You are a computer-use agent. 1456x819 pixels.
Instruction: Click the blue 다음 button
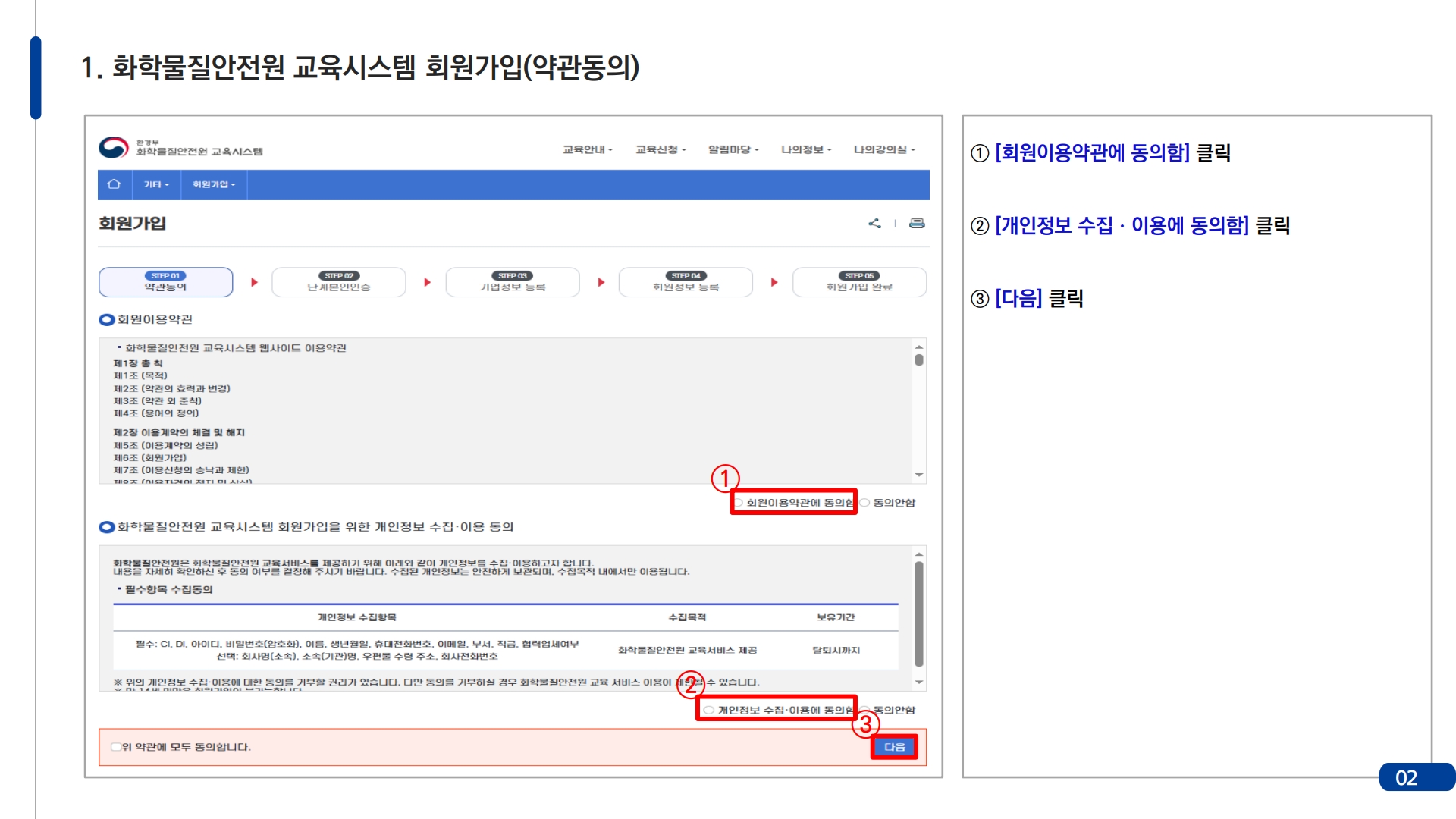[x=894, y=747]
